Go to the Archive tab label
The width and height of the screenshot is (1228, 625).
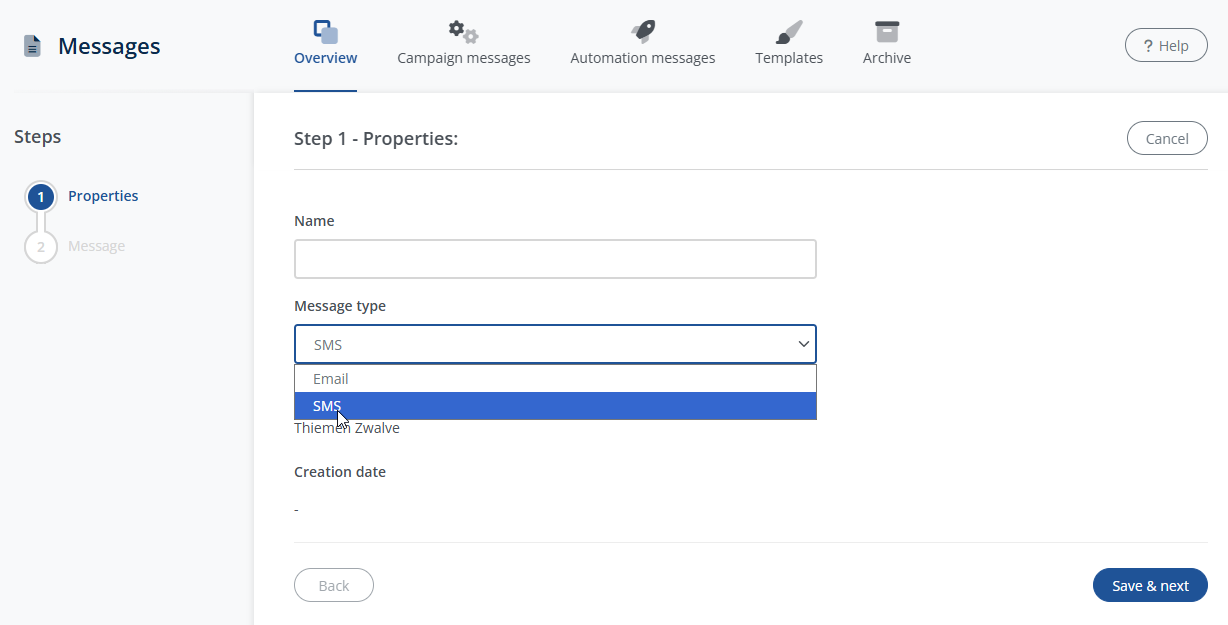pyautogui.click(x=886, y=58)
